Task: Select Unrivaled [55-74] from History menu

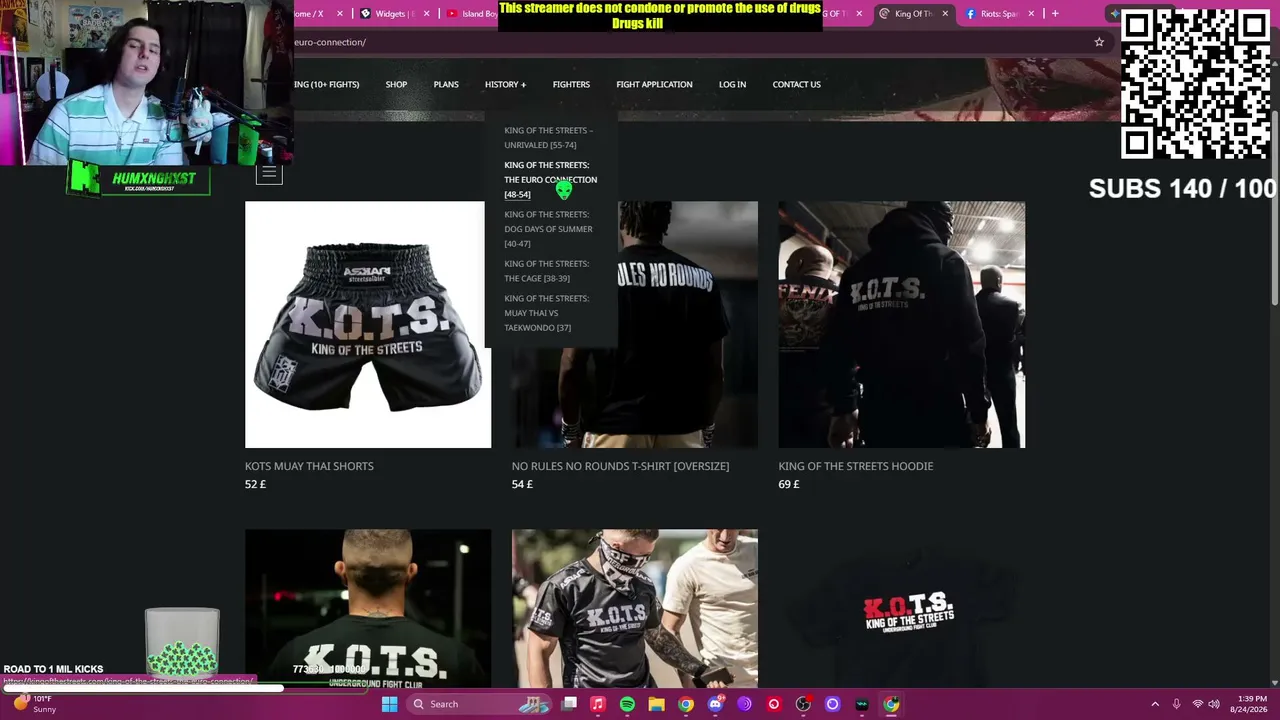Action: (548, 137)
